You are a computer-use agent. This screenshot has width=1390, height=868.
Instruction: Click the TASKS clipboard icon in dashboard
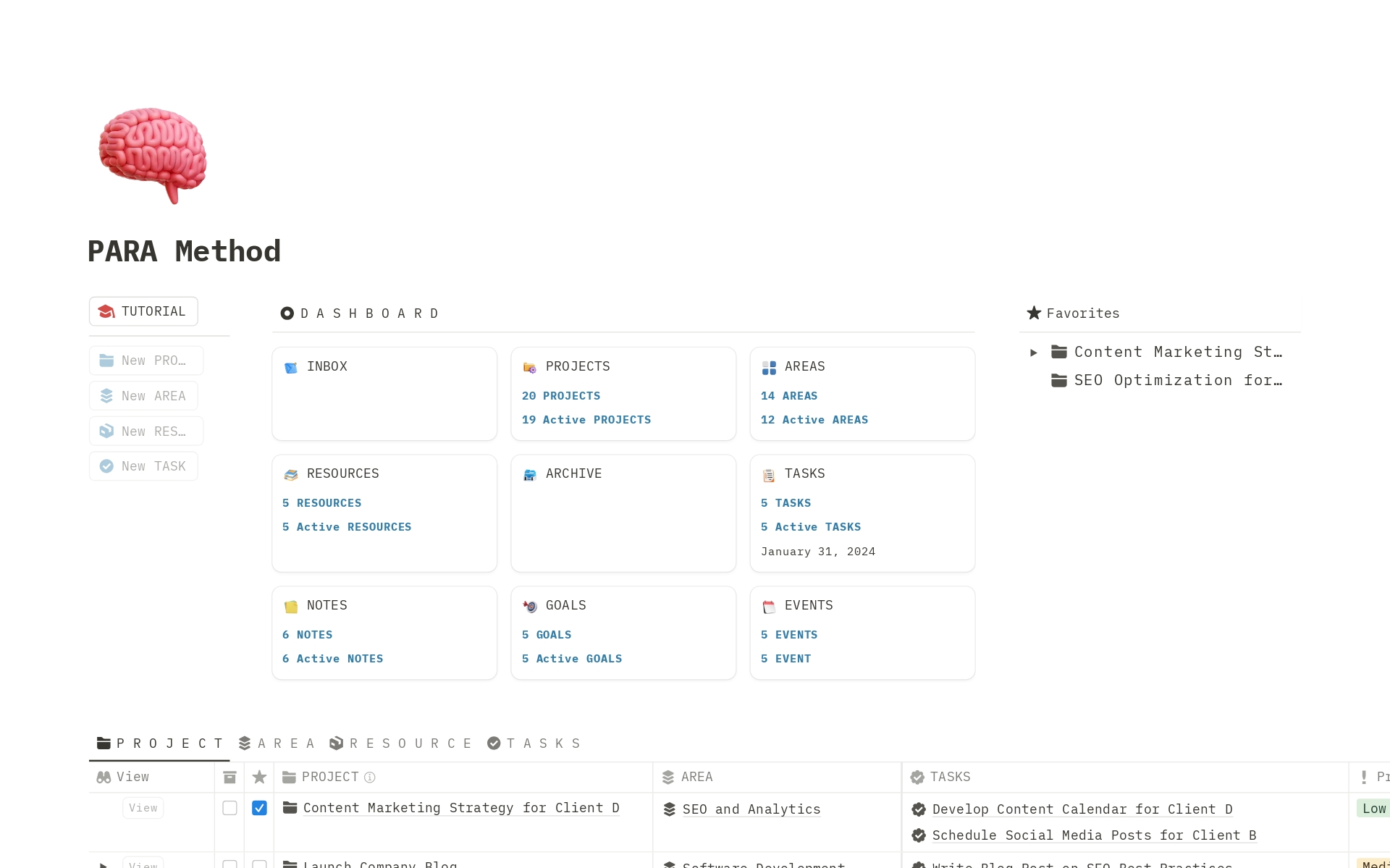pyautogui.click(x=769, y=475)
